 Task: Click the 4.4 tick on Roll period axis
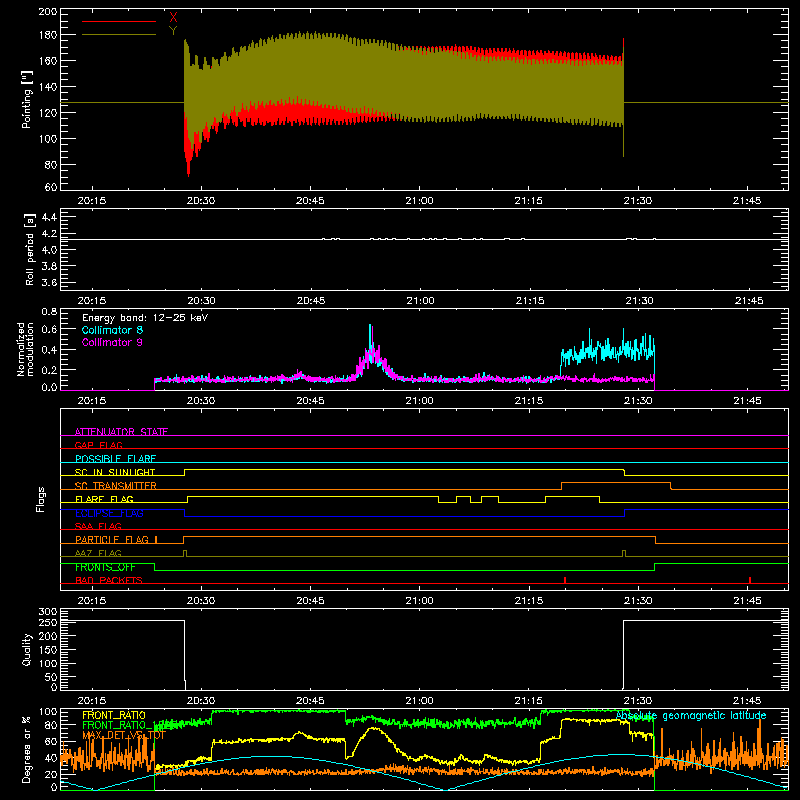coord(49,217)
